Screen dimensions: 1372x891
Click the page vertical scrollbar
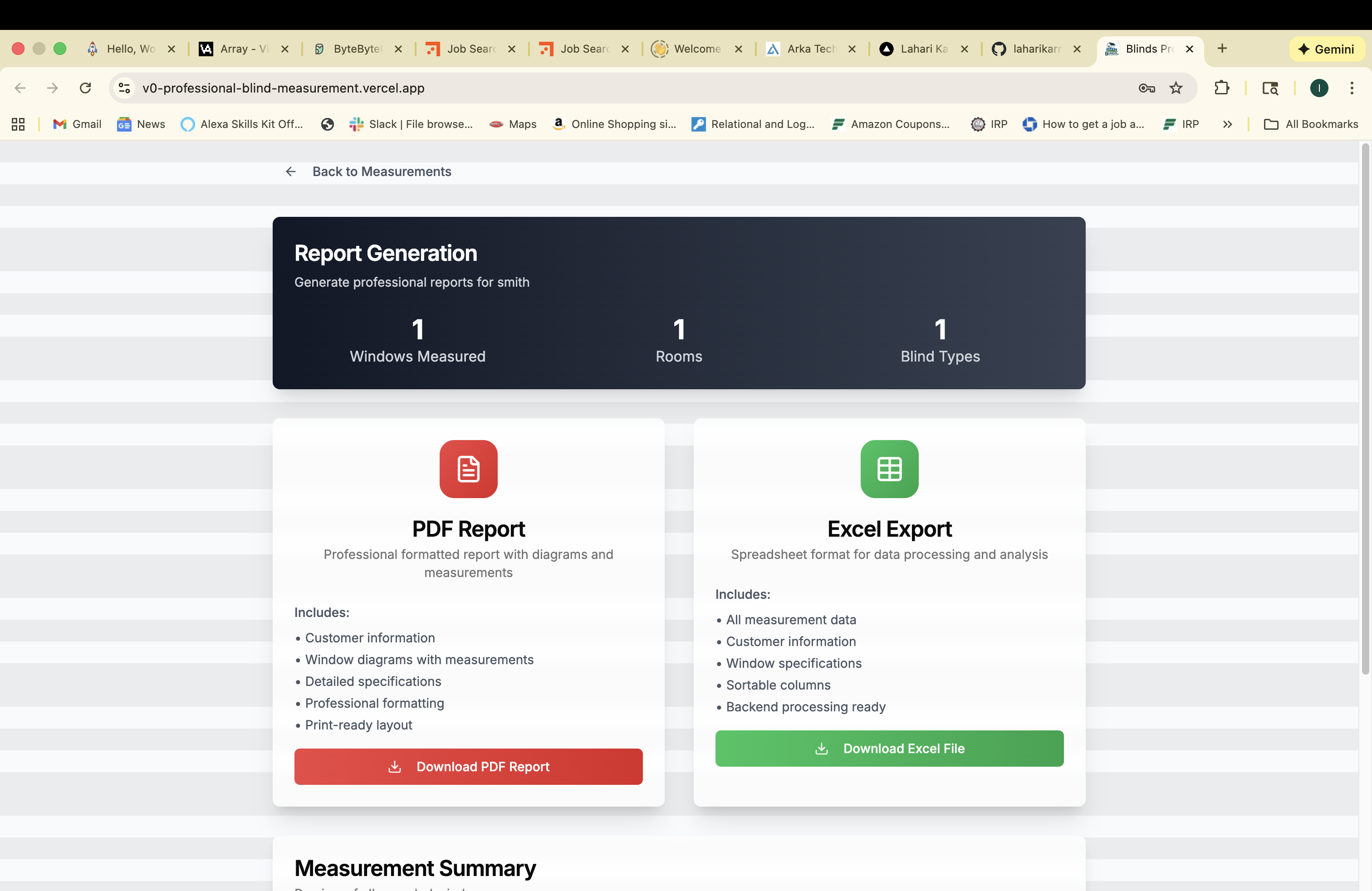pos(1364,409)
